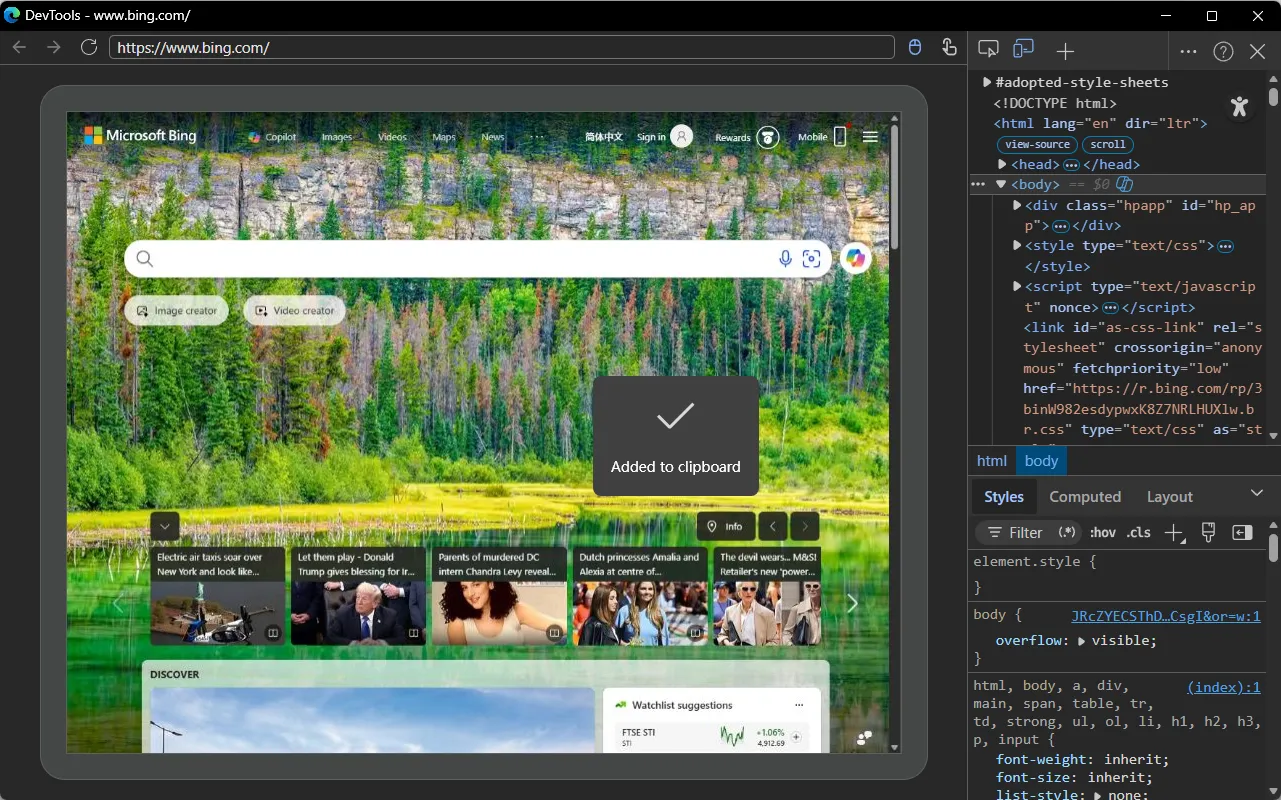Open the Image creator button
This screenshot has height=800, width=1281.
(177, 311)
